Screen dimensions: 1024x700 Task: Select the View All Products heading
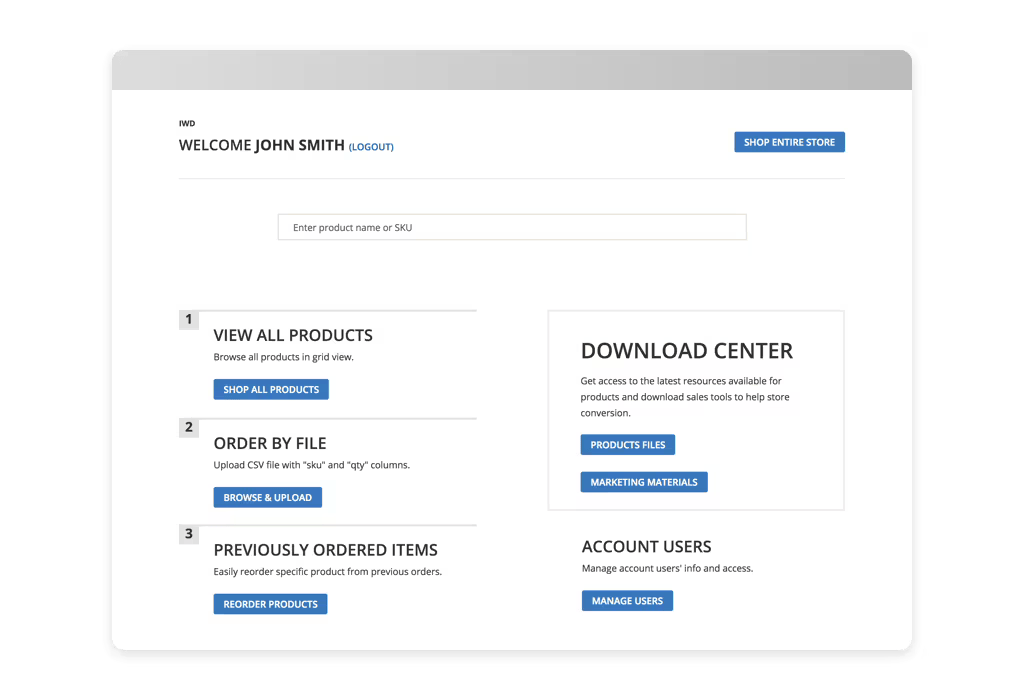tap(293, 336)
